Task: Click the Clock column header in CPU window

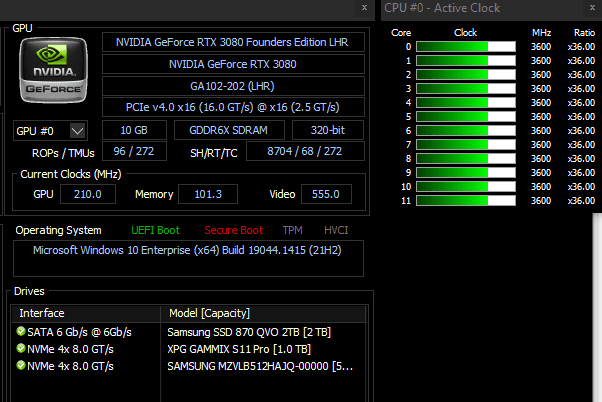Action: (466, 33)
